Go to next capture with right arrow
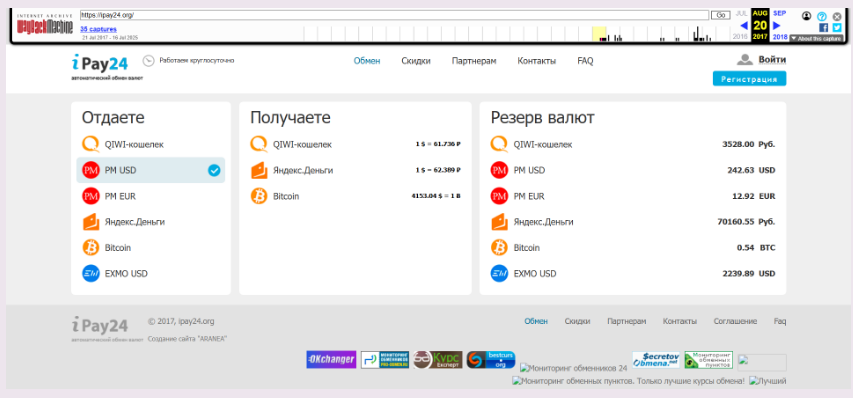Image resolution: width=853 pixels, height=398 pixels. tap(777, 25)
